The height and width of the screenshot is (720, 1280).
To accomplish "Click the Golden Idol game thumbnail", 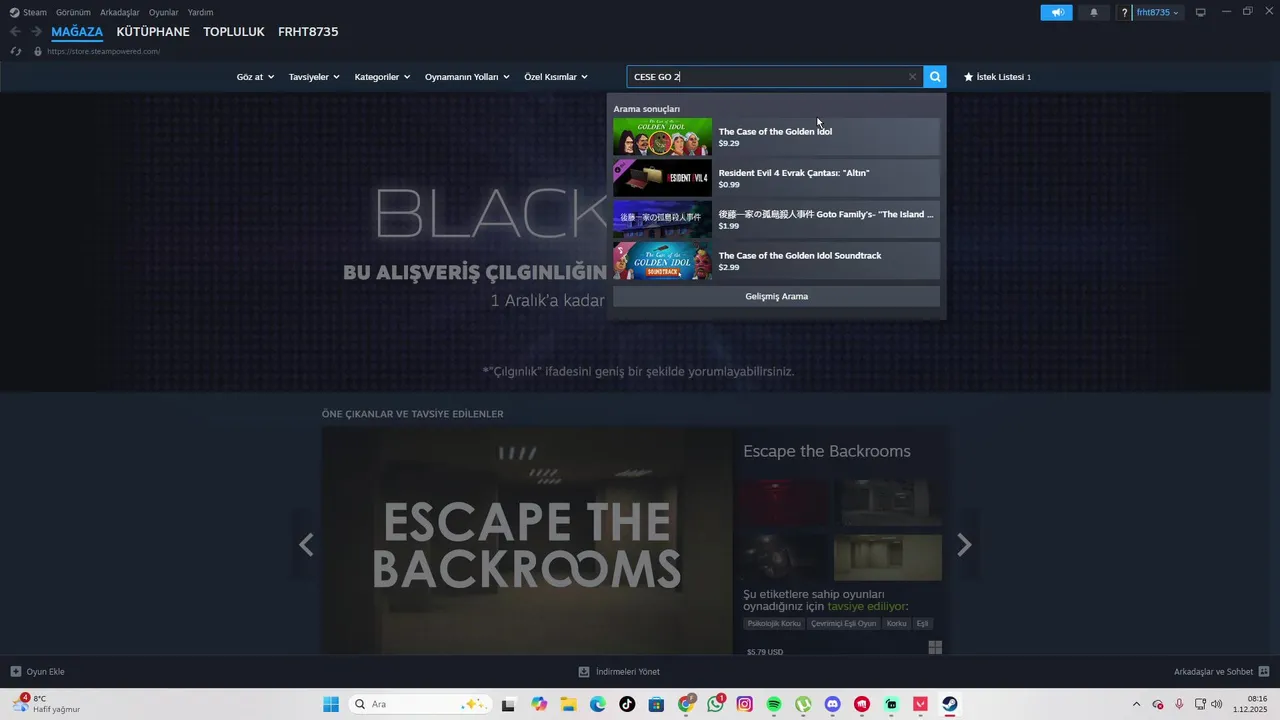I will click(662, 137).
